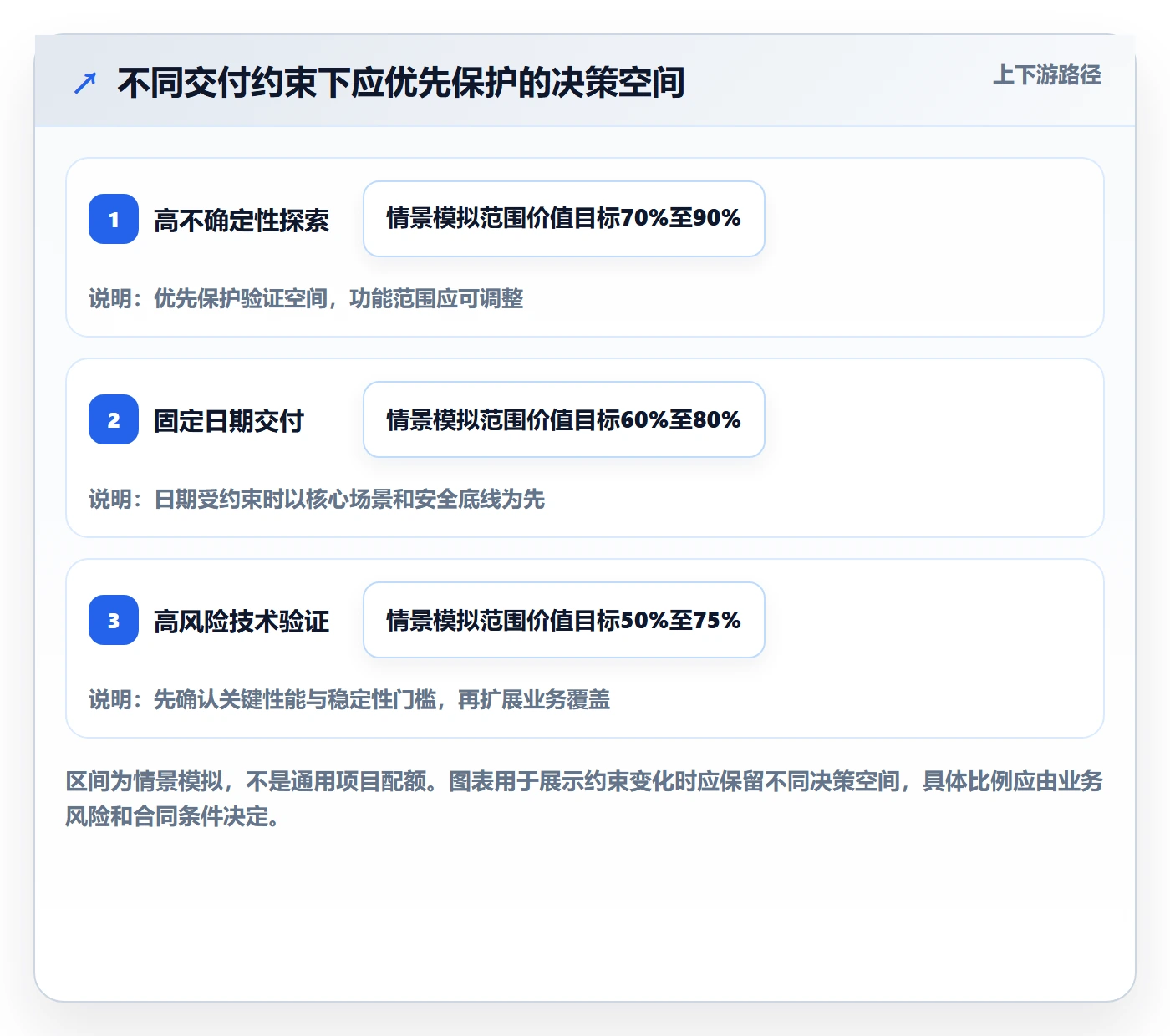Viewport: 1170px width, 1036px height.
Task: Click the footer paragraph starting 区间为情景模拟
Action: 584,799
